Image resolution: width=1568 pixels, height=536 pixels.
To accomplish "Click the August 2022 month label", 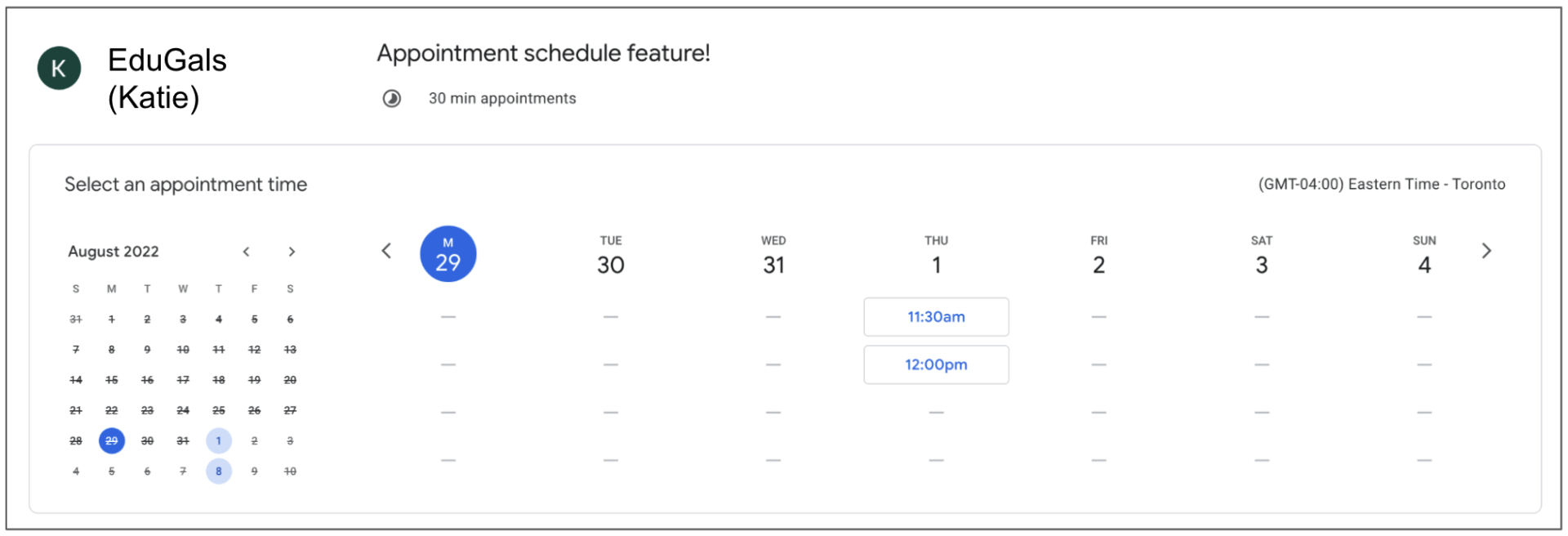I will (114, 252).
